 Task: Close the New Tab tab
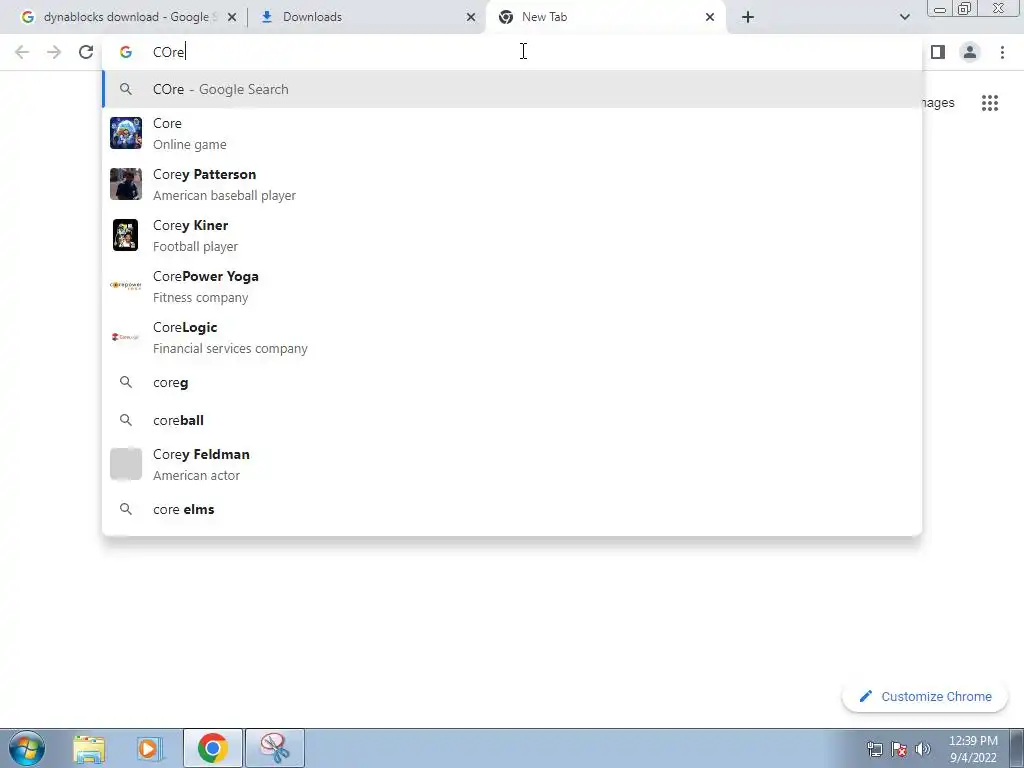(710, 17)
